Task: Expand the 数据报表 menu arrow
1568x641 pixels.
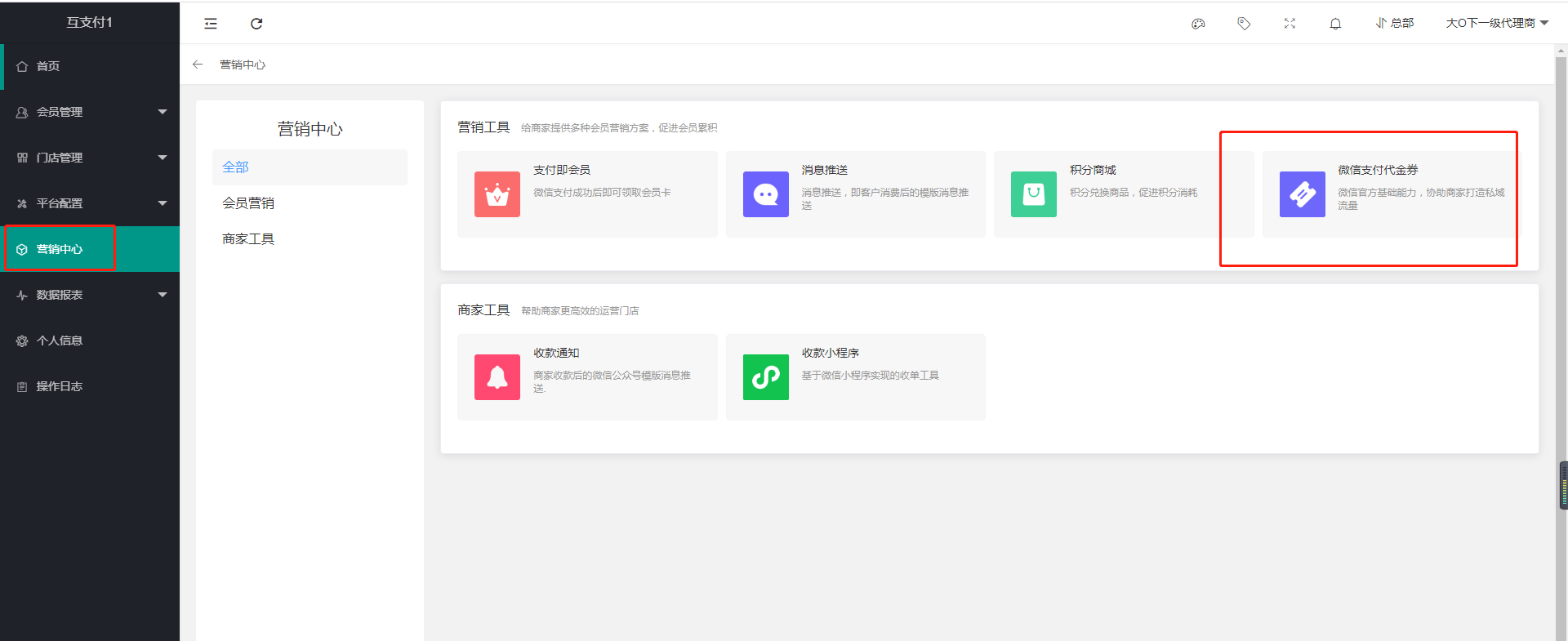Action: click(x=163, y=295)
